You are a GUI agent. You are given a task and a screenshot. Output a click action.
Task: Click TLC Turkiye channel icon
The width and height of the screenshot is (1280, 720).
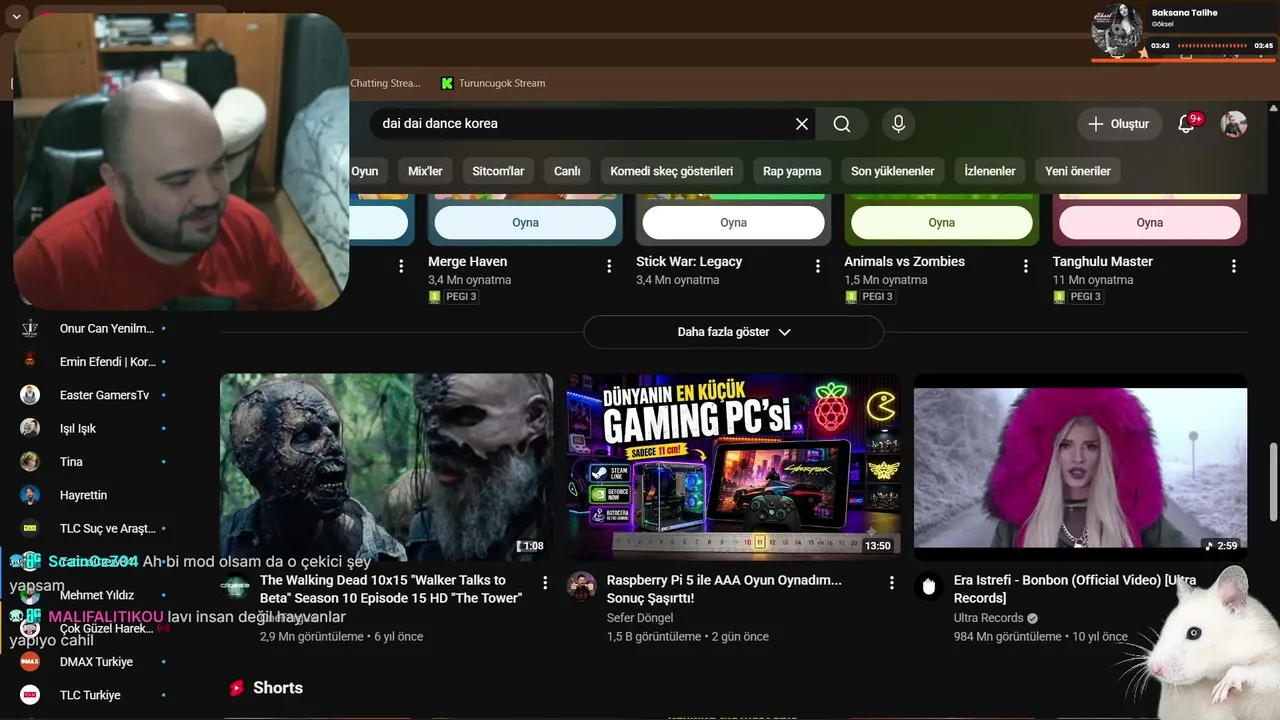click(x=30, y=695)
